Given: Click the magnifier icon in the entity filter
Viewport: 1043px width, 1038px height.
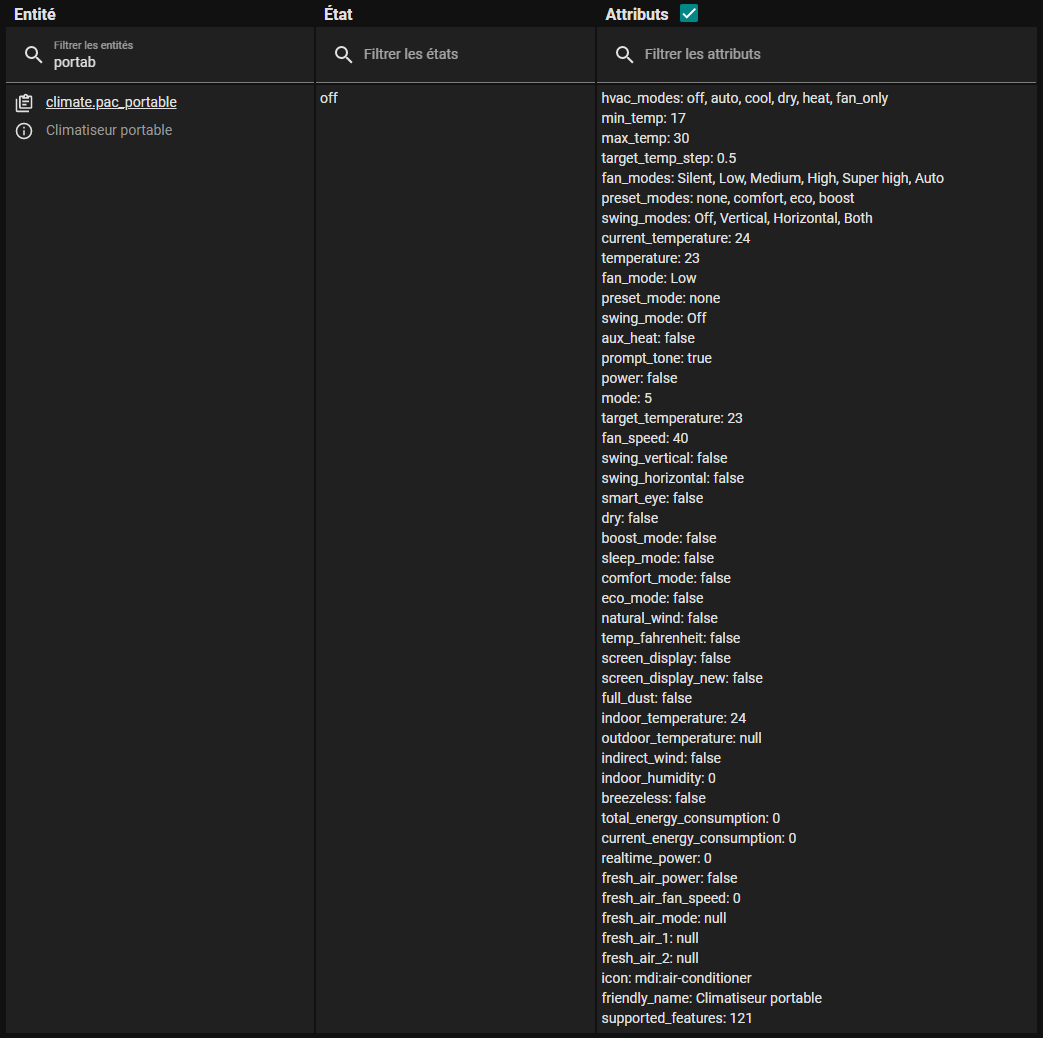Looking at the screenshot, I should (34, 55).
